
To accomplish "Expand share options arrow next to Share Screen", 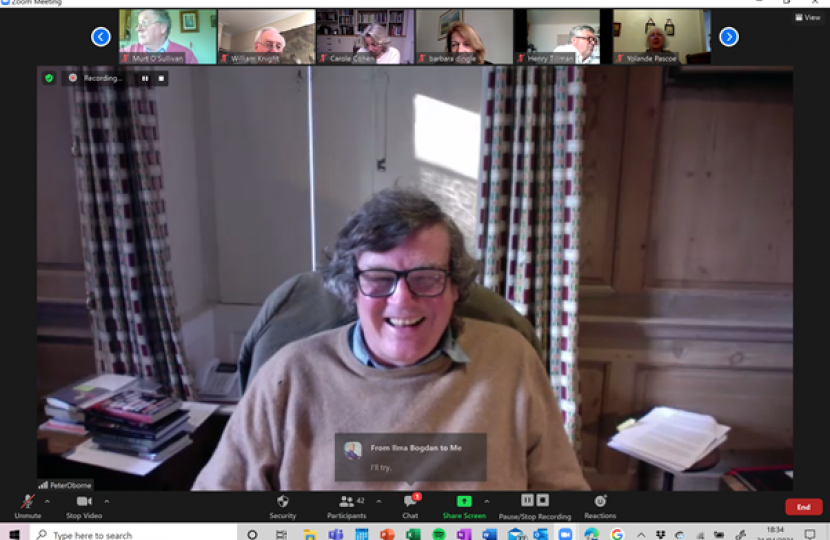I will pyautogui.click(x=487, y=501).
